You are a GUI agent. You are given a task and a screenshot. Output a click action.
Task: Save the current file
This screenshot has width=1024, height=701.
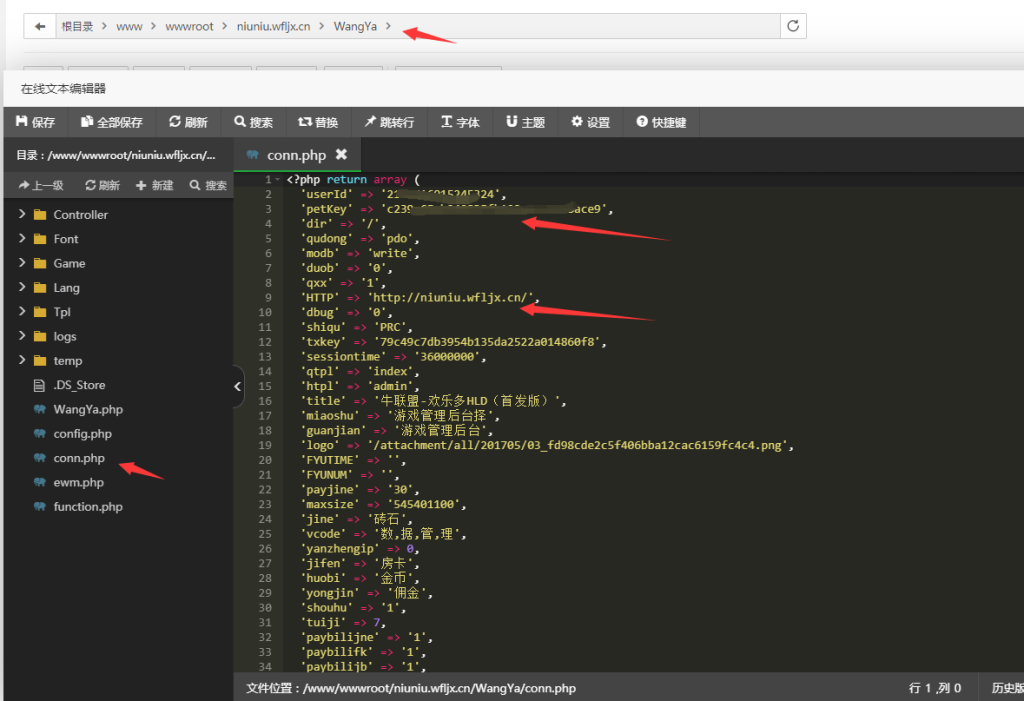click(35, 122)
